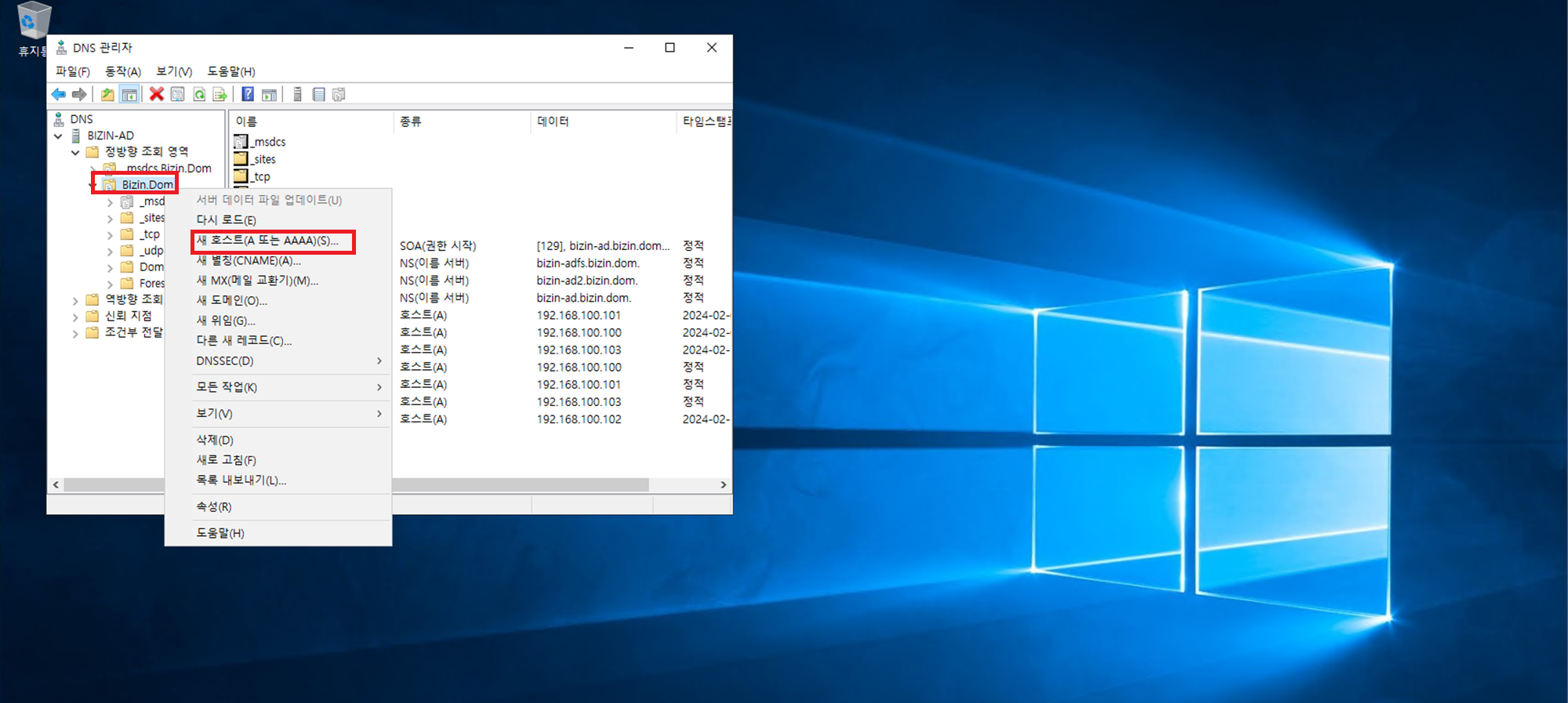Screen dimensions: 1568x703
Task: Expand the _udp subfolder in tree
Action: click(110, 252)
